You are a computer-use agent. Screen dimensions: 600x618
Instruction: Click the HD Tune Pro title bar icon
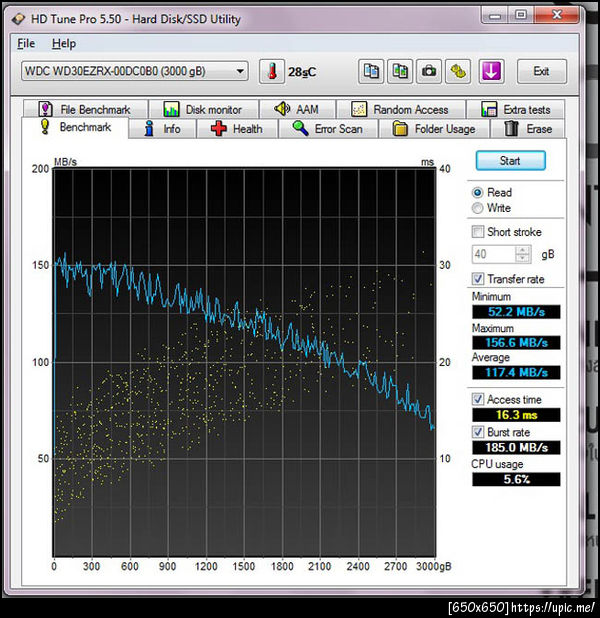18,19
